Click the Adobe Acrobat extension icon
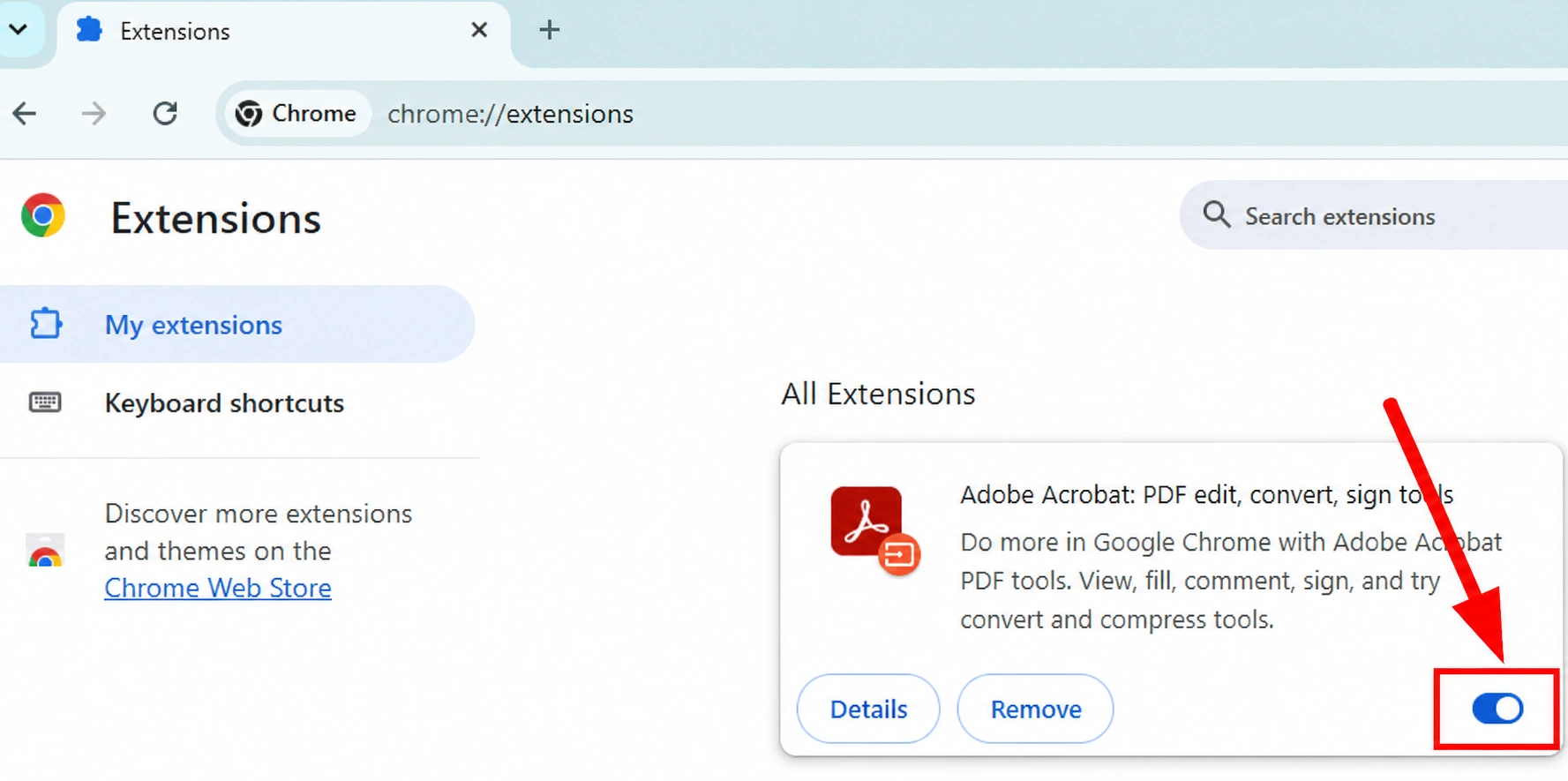The height and width of the screenshot is (781, 1568). (874, 530)
